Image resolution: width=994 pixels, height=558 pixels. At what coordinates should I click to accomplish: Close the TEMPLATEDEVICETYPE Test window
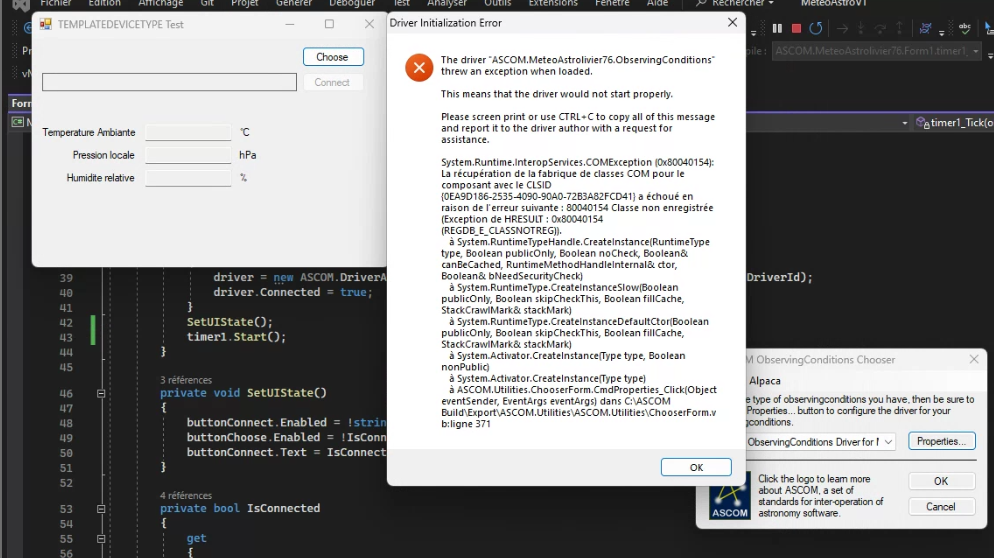(369, 24)
